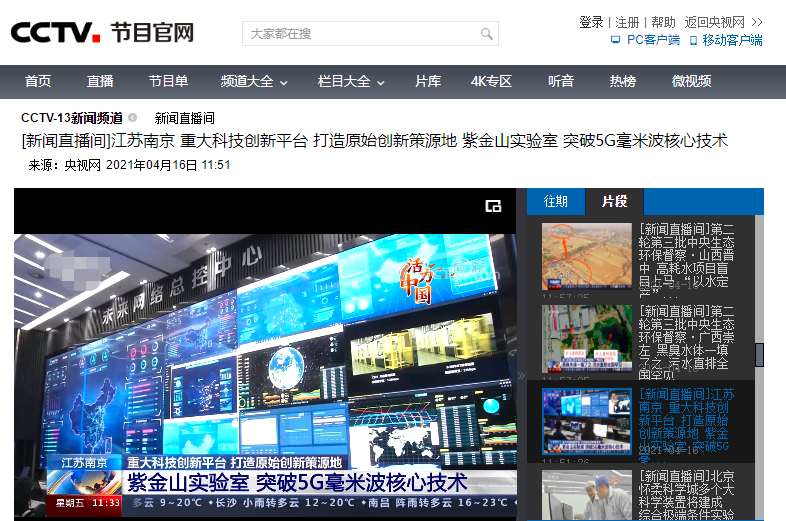This screenshot has width=786, height=521.
Task: Open the 北京怀柔科学城 video thumbnail
Action: click(586, 495)
